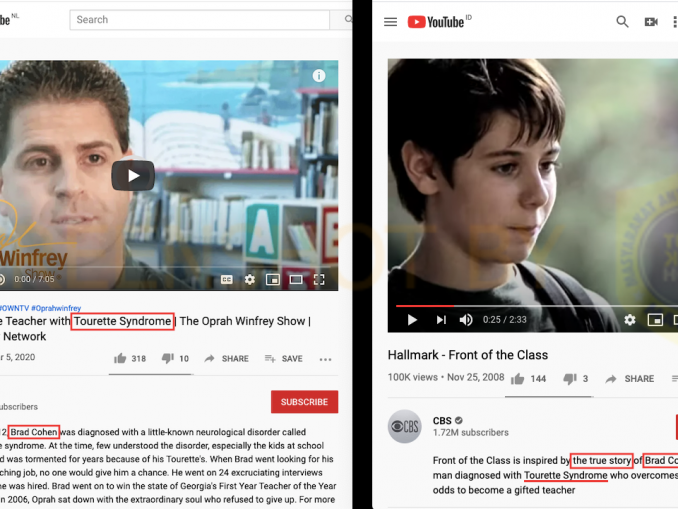678x509 pixels.
Task: Share the Oprah Winfrey Show video
Action: (227, 359)
